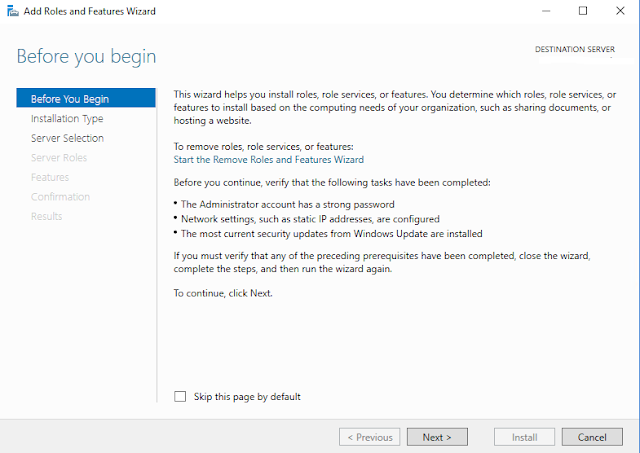Click the Destination Server label
The height and width of the screenshot is (453, 640).
(575, 49)
